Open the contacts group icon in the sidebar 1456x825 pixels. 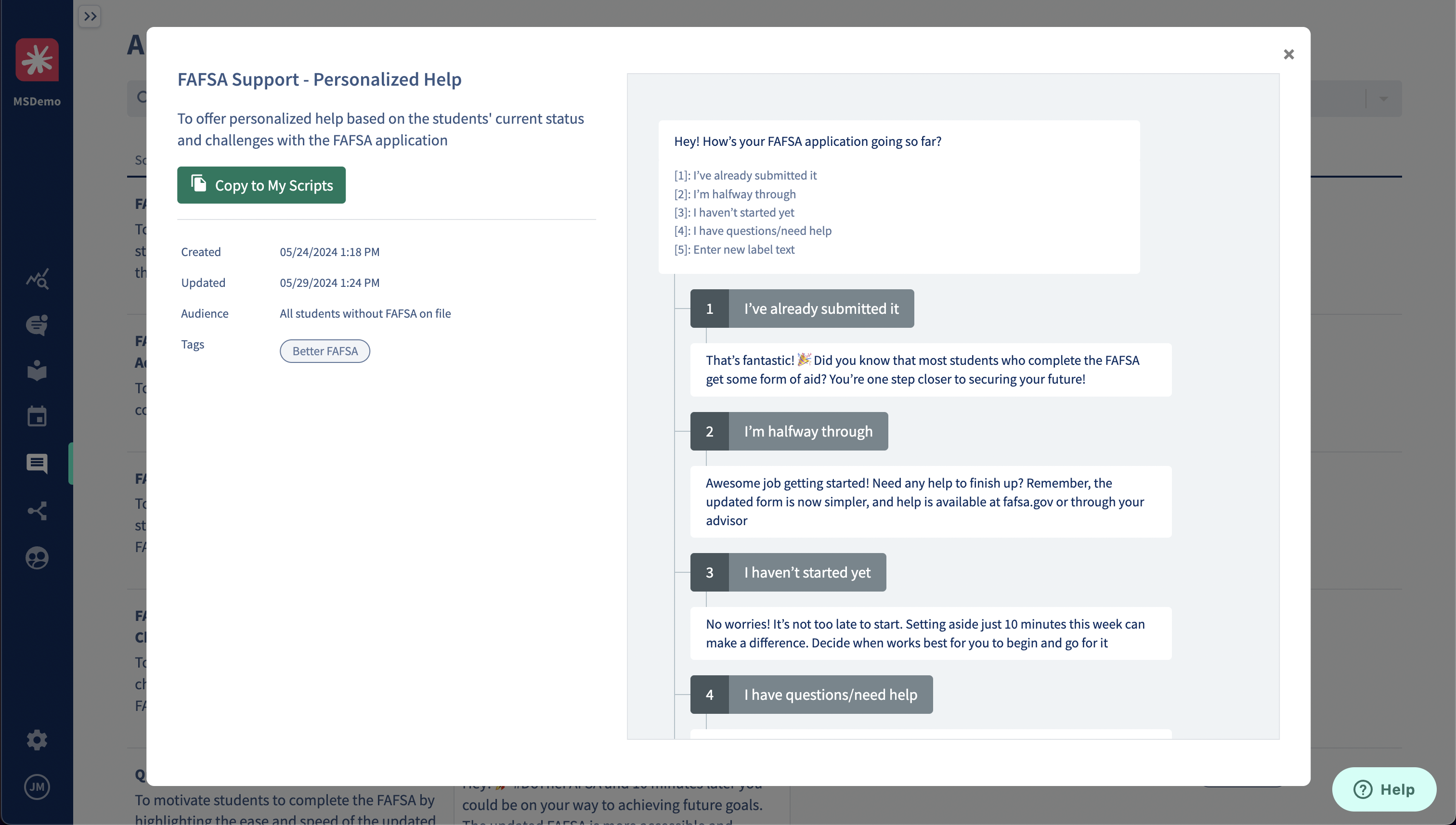click(x=37, y=558)
